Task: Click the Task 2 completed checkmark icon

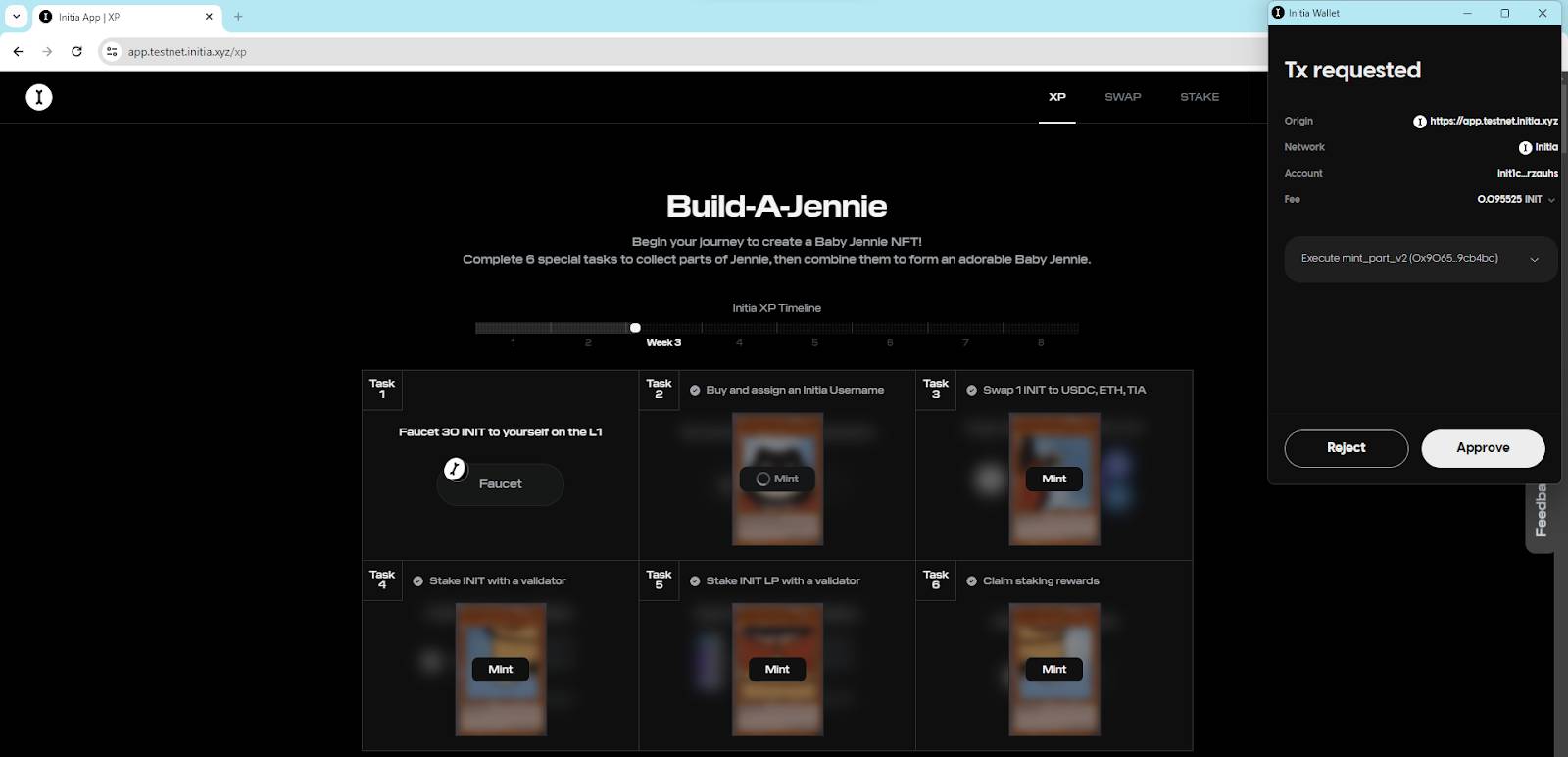Action: 695,390
